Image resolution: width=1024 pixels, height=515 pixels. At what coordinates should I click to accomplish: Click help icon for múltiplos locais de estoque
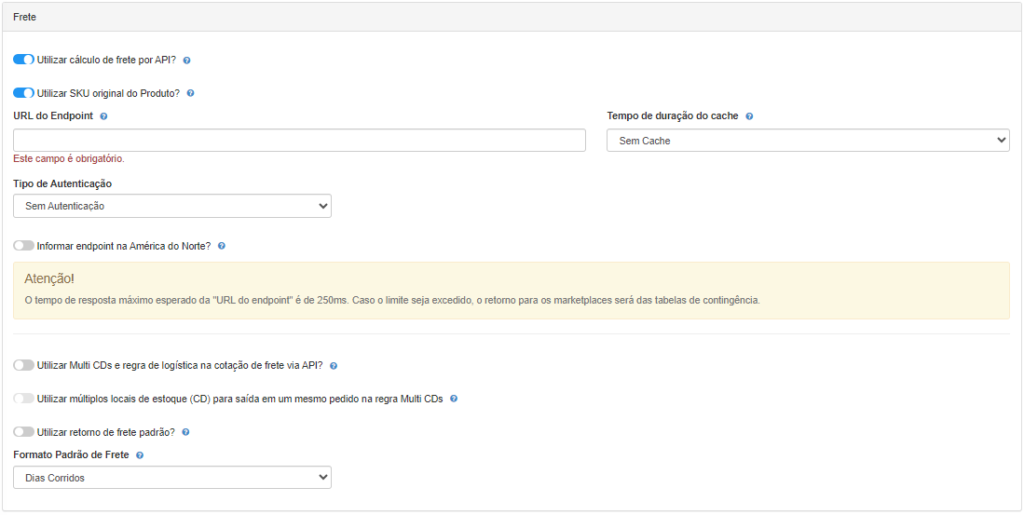click(x=454, y=398)
